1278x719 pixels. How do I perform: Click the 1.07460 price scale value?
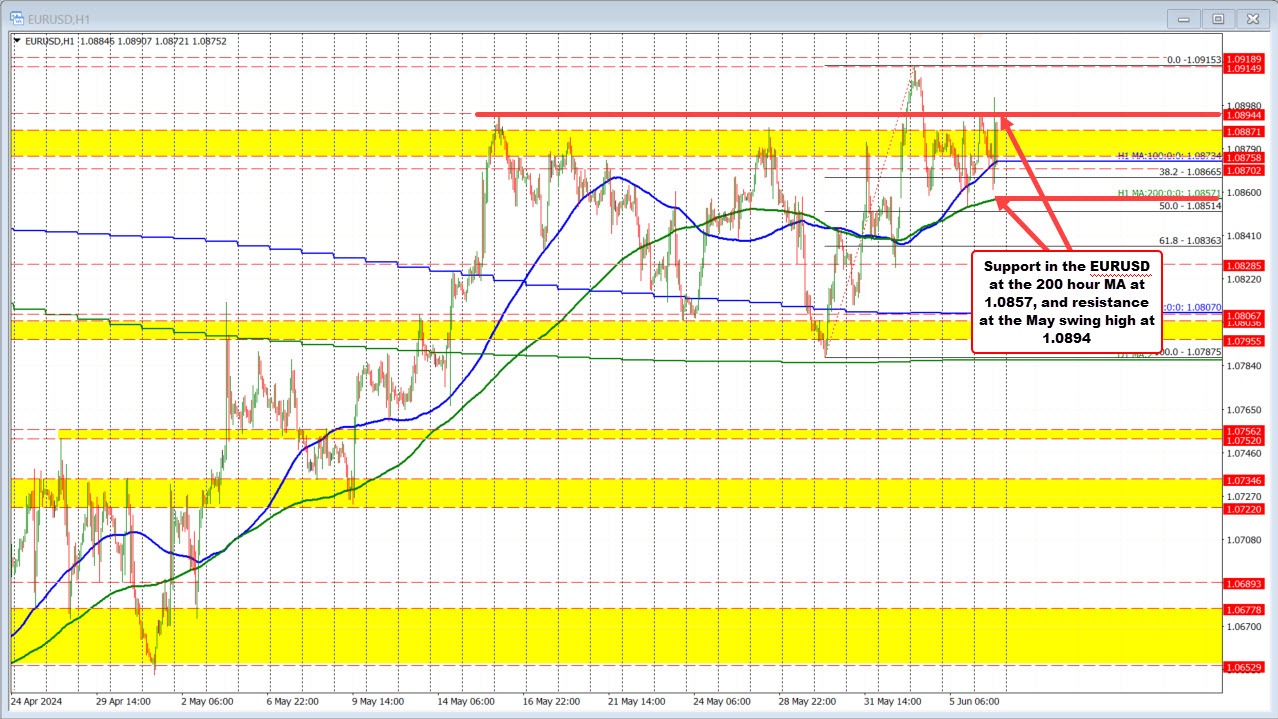(1244, 452)
